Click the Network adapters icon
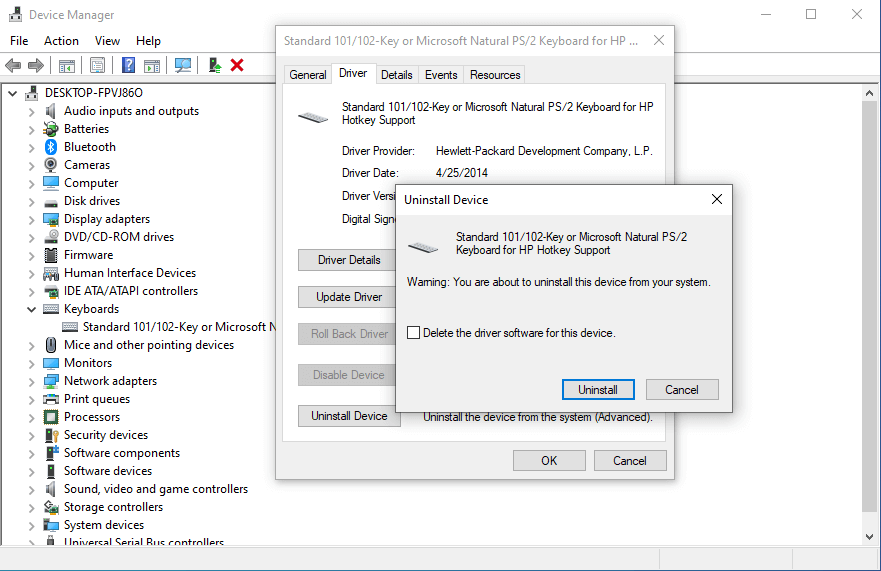The height and width of the screenshot is (571, 881). (x=51, y=381)
